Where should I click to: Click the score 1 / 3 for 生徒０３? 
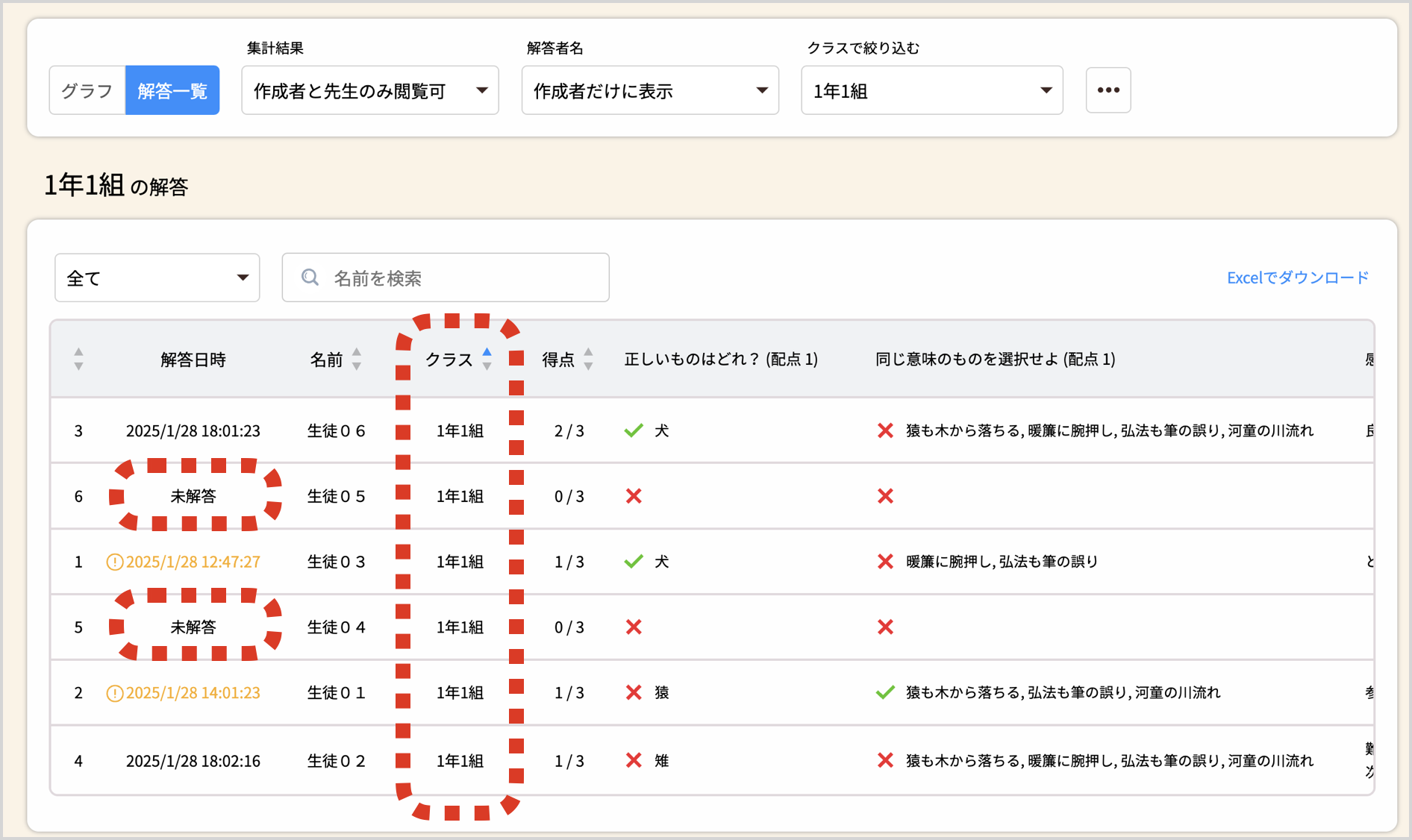click(569, 562)
